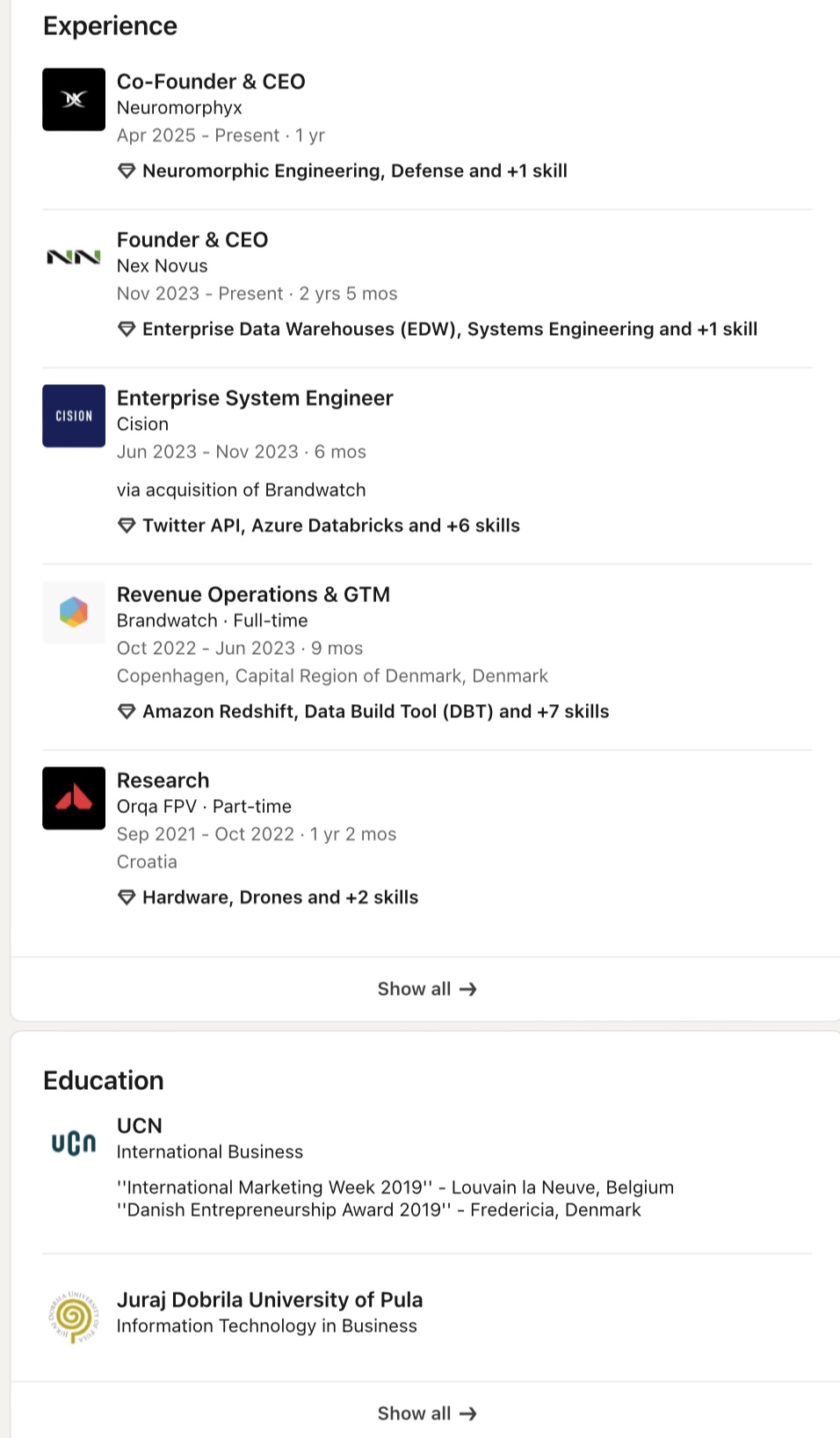The width and height of the screenshot is (840, 1438).
Task: Open the UCN school logo
Action: click(74, 1143)
